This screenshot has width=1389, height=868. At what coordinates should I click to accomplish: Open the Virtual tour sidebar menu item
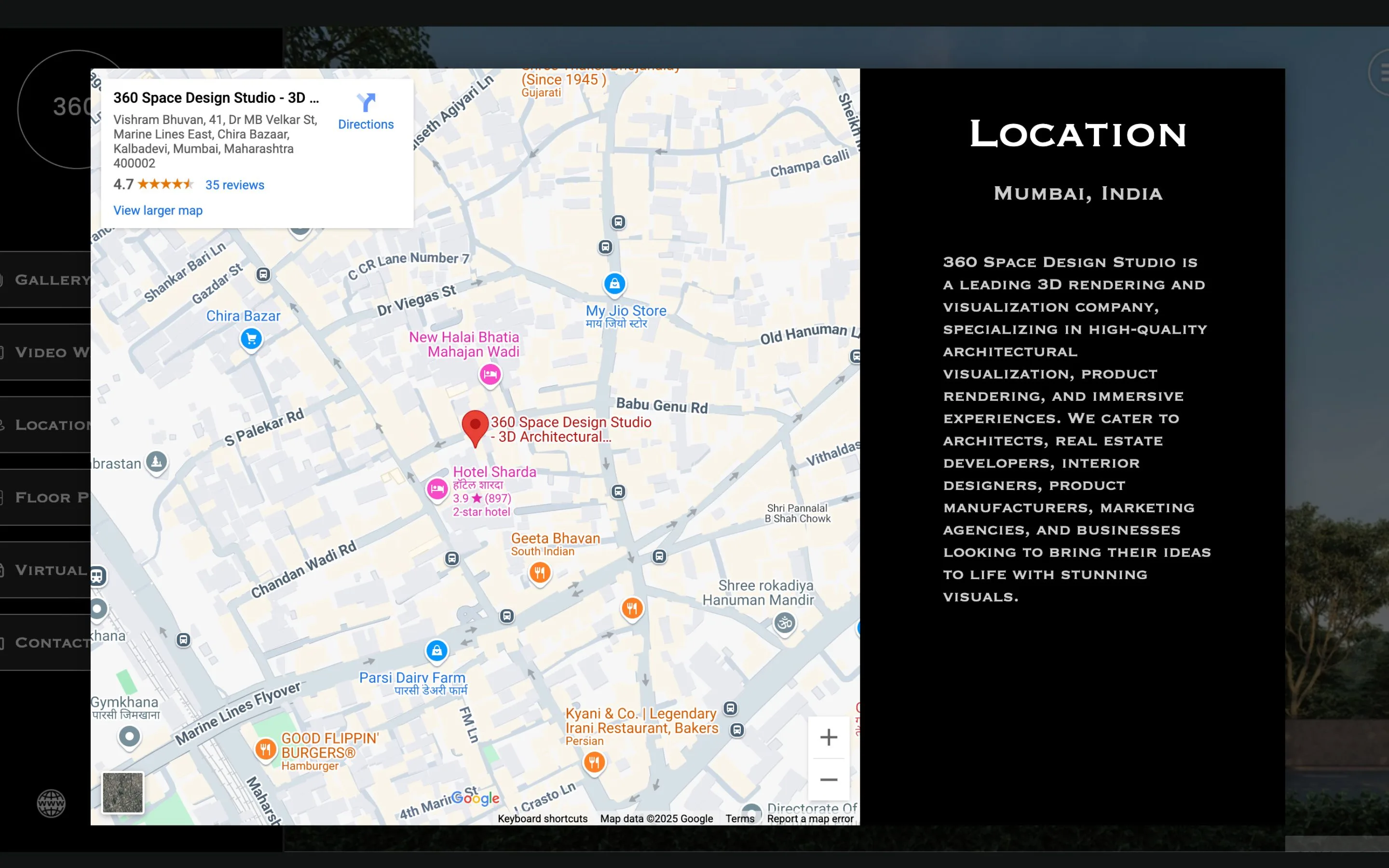point(45,570)
